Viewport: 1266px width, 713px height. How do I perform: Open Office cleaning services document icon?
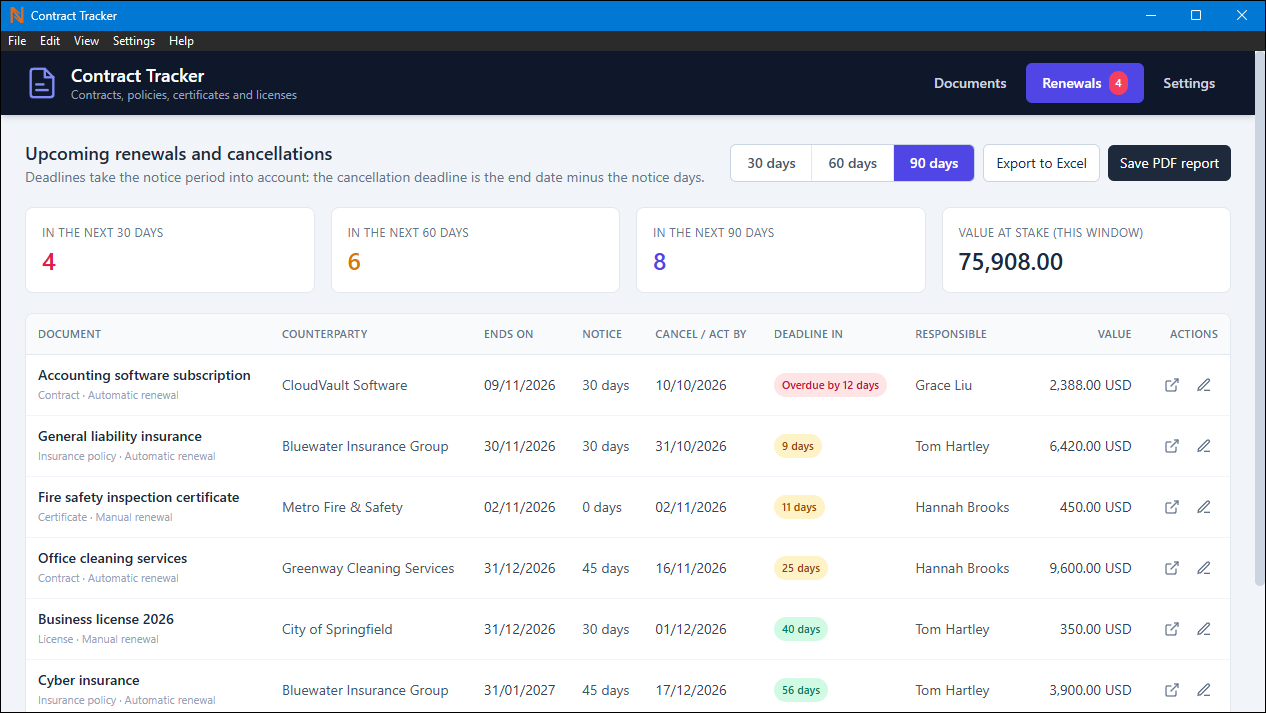point(1172,568)
